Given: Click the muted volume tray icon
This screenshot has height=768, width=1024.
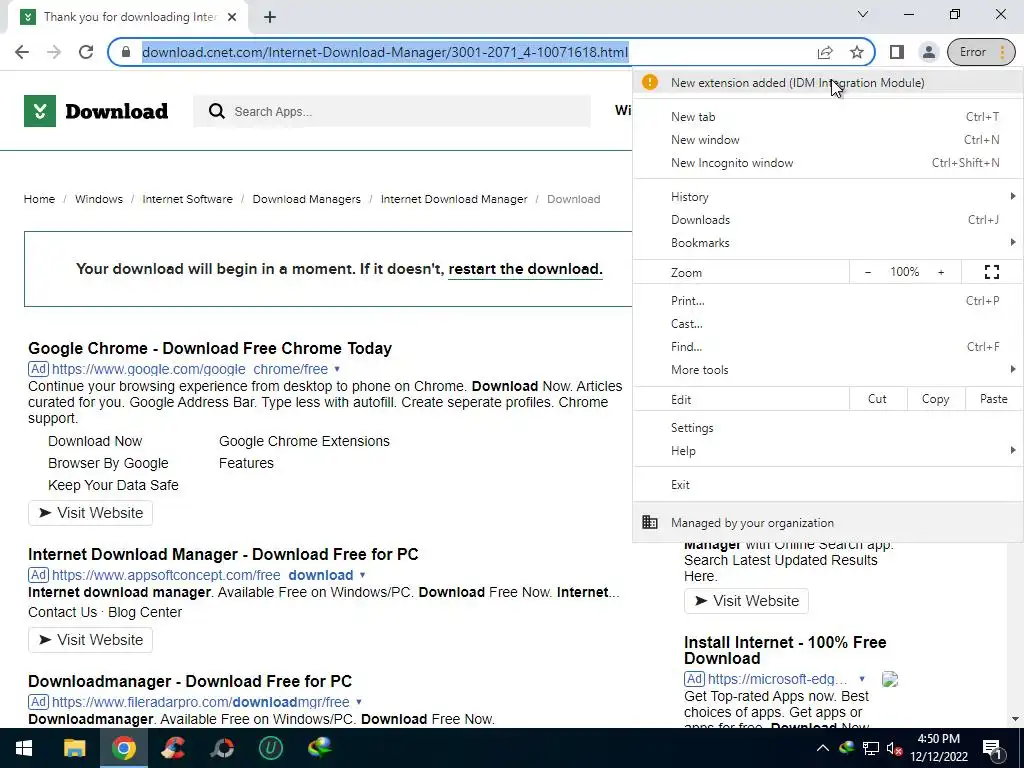Looking at the screenshot, I should tap(895, 748).
